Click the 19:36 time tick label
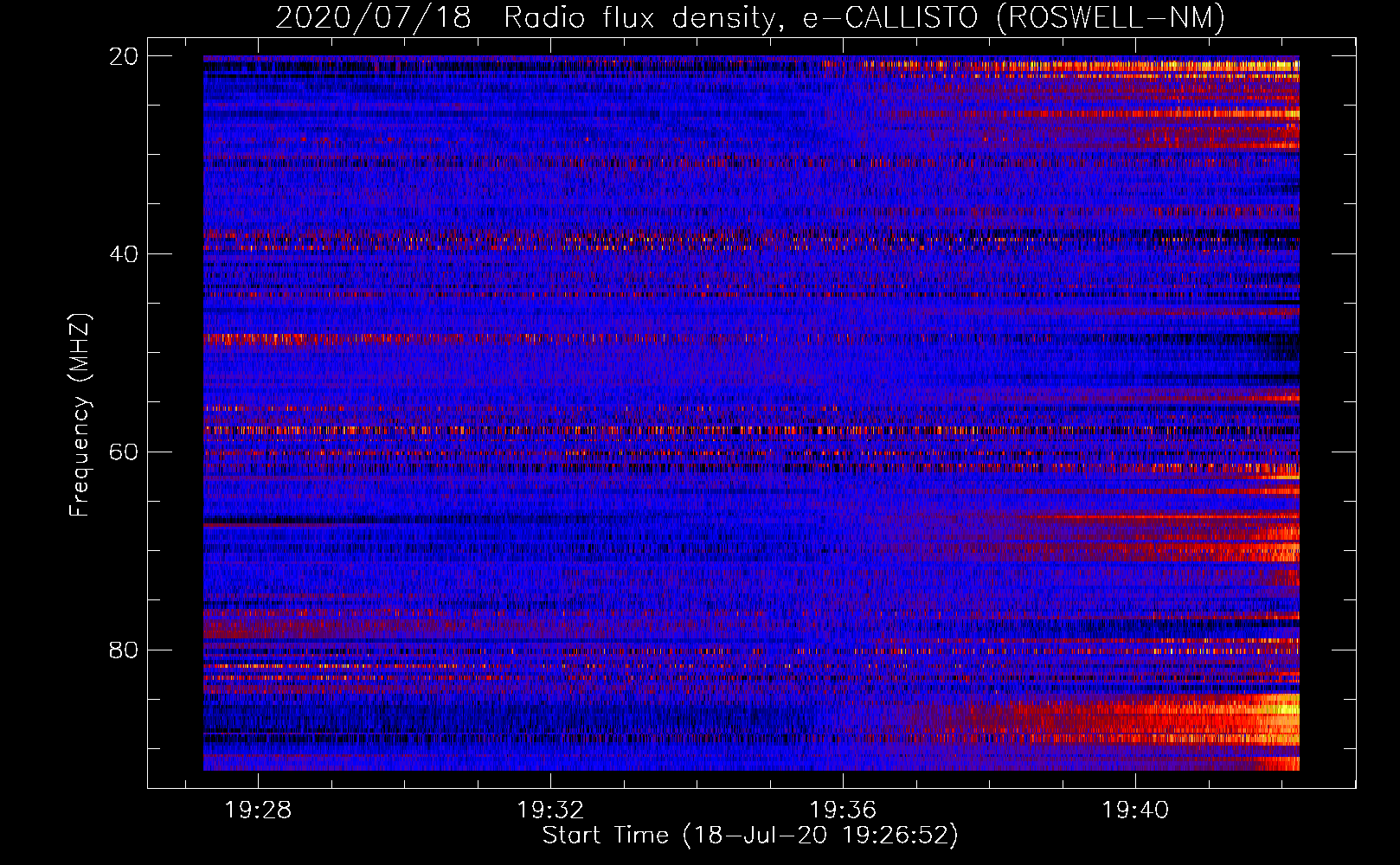This screenshot has height=865, width=1400. click(x=843, y=811)
